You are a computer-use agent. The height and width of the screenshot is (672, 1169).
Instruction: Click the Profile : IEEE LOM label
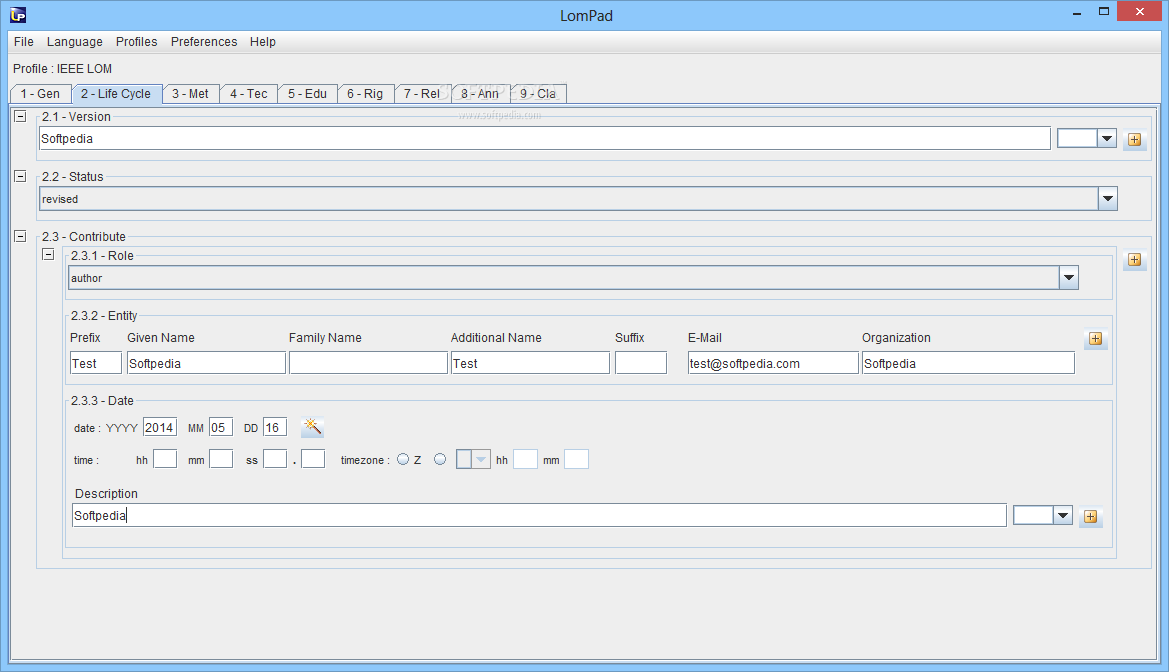coord(63,69)
